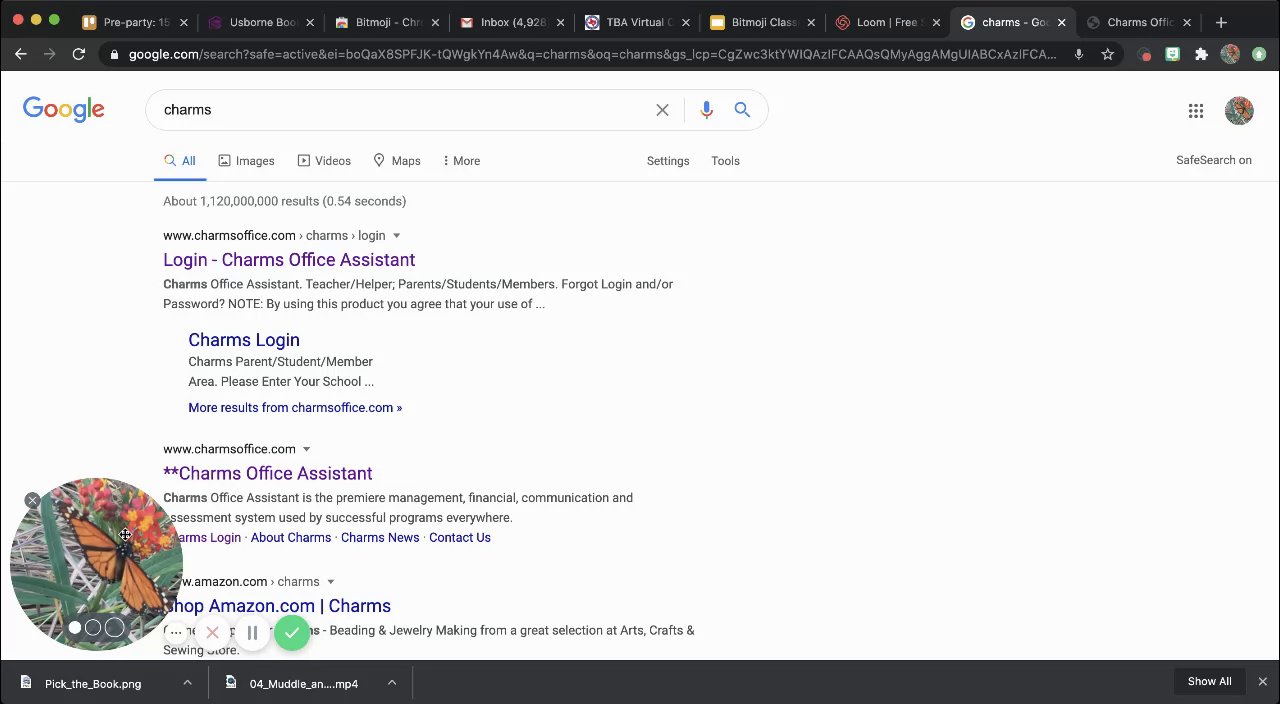This screenshot has width=1280, height=704.
Task: Open the Google account avatar
Action: coord(1239,111)
